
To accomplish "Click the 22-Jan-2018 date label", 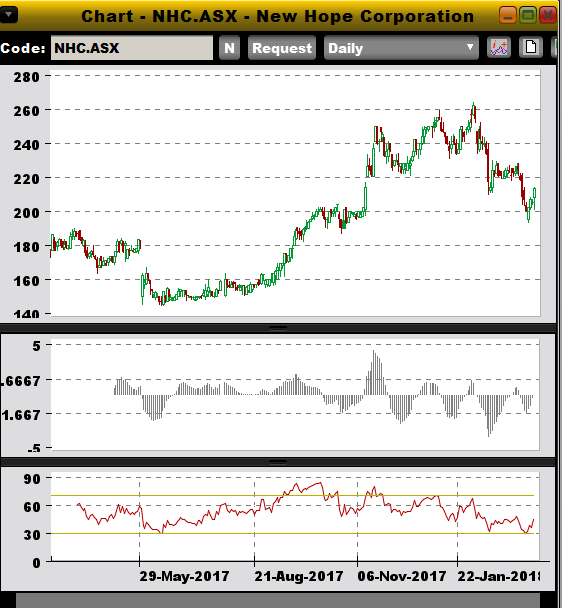I will pyautogui.click(x=499, y=576).
